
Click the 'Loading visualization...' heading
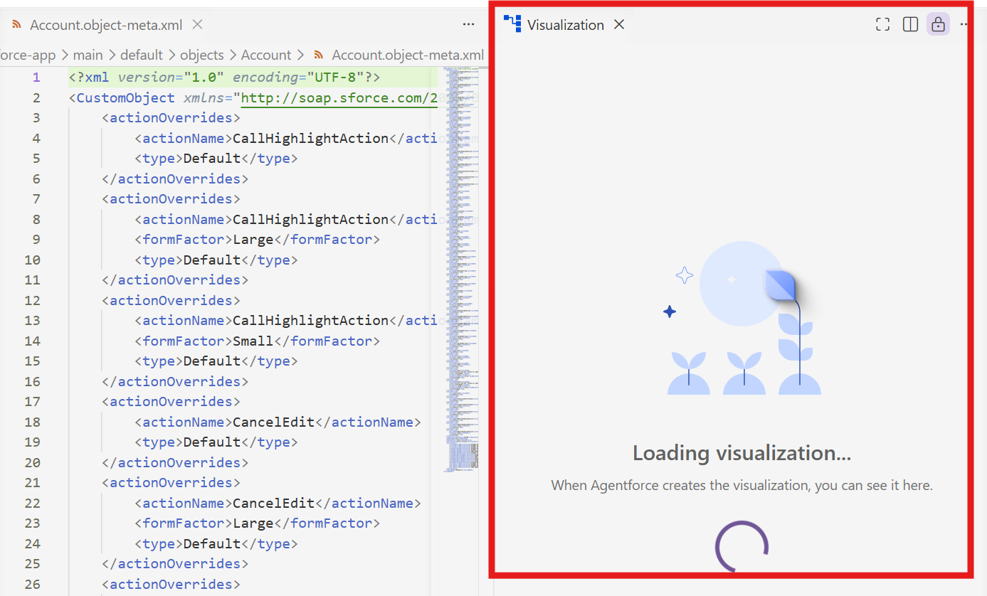point(742,453)
